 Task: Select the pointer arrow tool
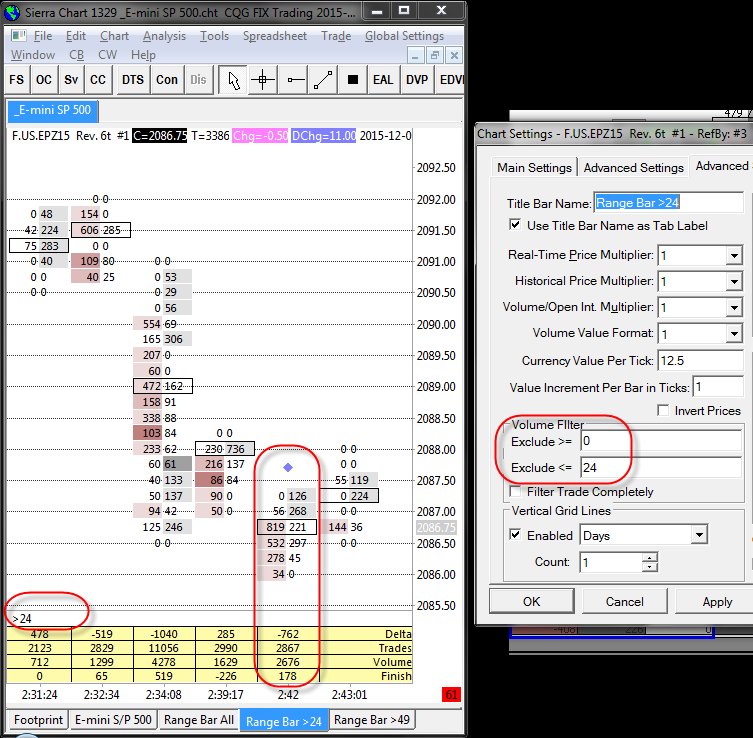point(233,80)
